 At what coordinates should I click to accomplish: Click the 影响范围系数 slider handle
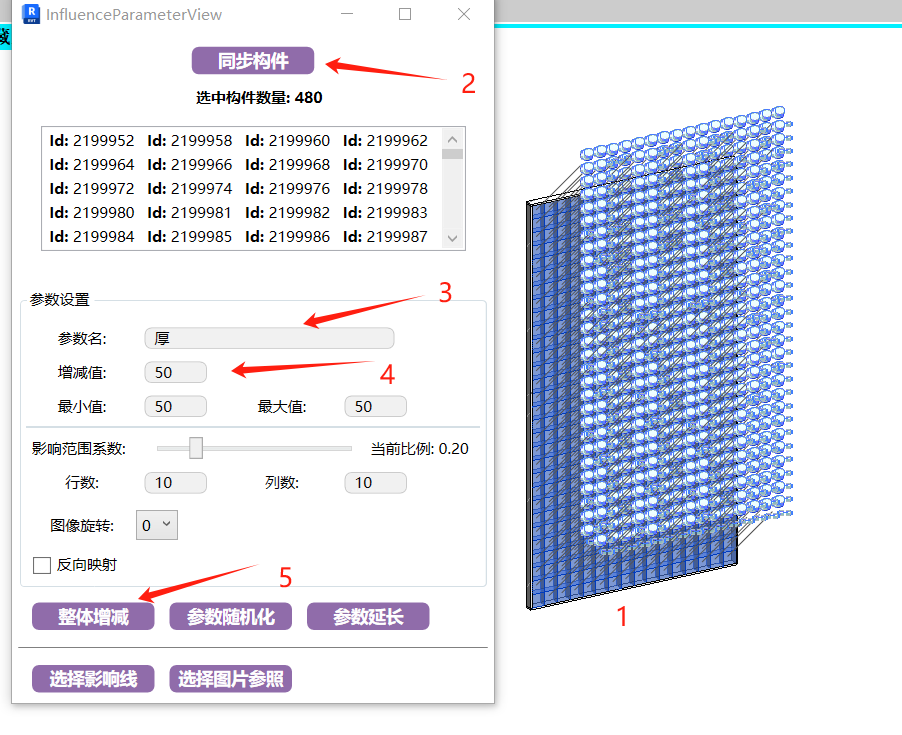[196, 448]
